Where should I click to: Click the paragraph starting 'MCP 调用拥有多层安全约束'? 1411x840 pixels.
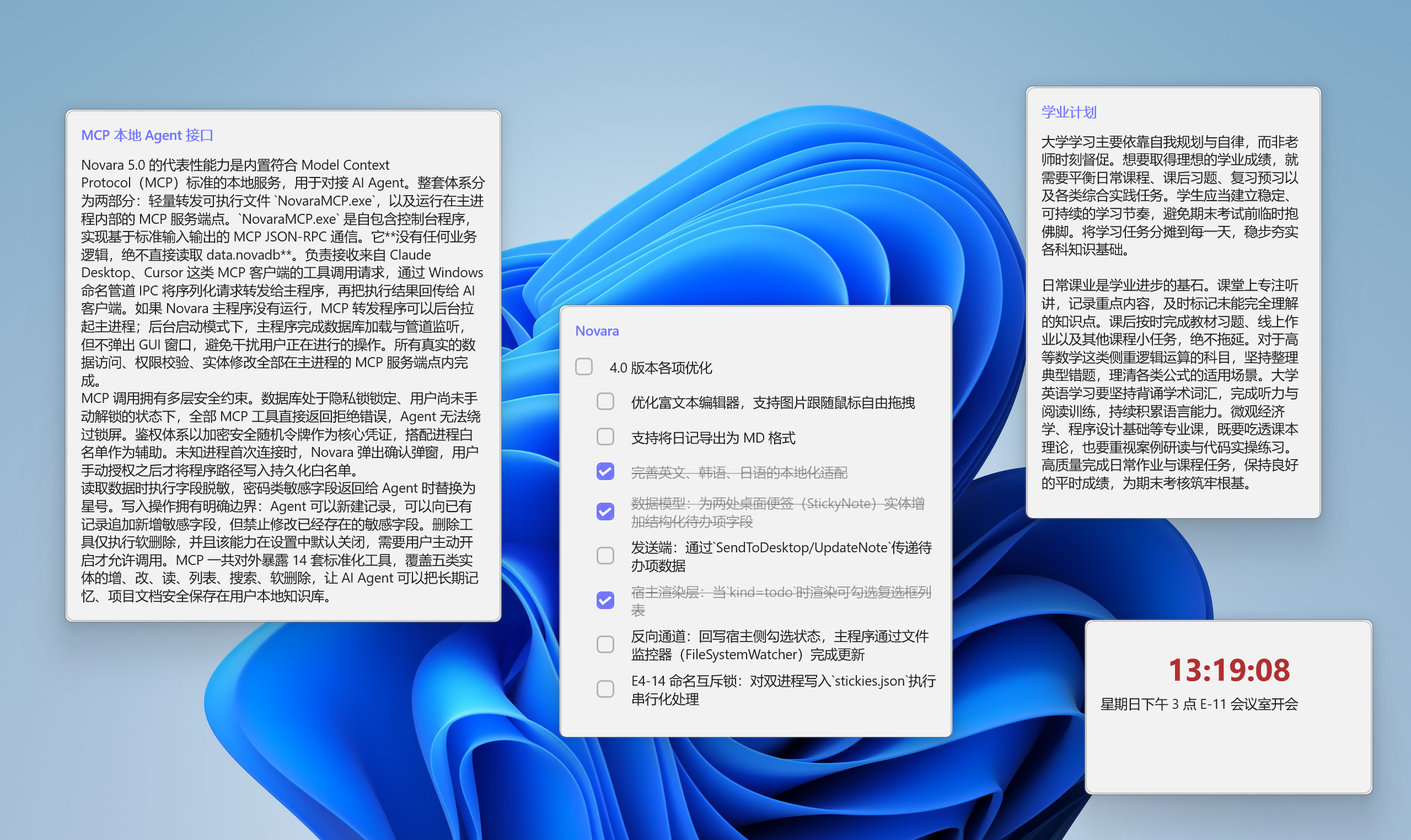pyautogui.click(x=281, y=434)
